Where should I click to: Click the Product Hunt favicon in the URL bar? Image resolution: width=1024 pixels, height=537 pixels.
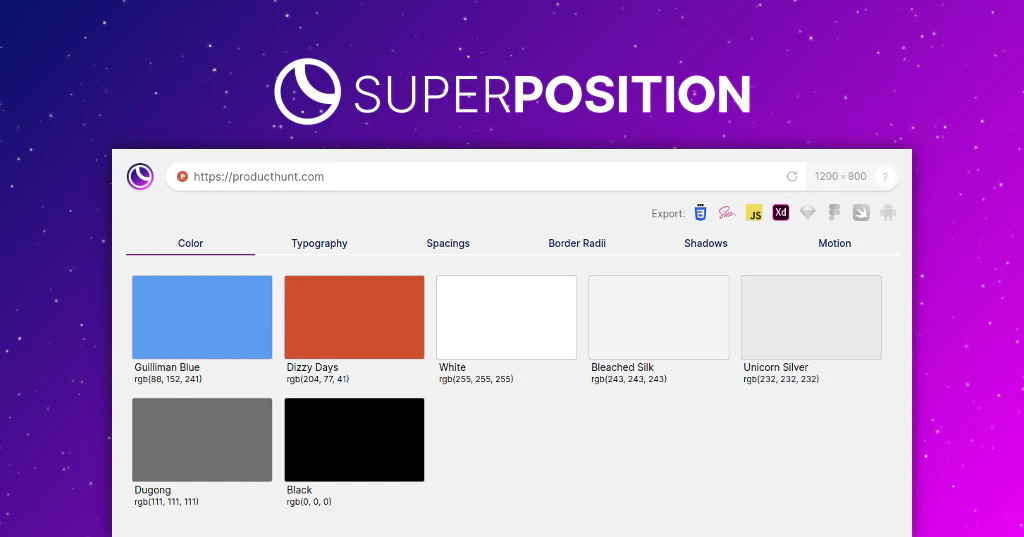click(182, 176)
